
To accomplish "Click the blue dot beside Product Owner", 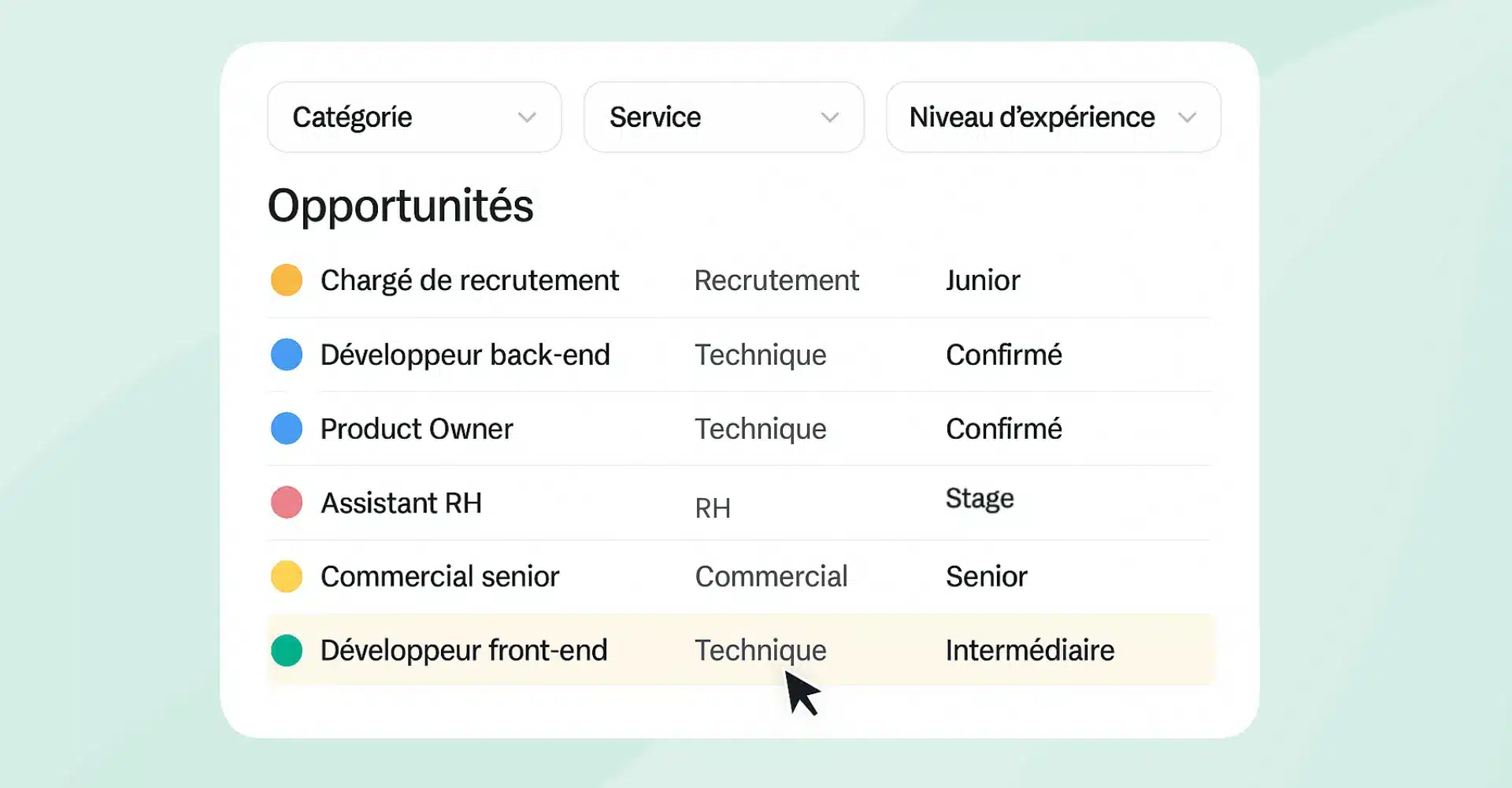I will pyautogui.click(x=287, y=429).
